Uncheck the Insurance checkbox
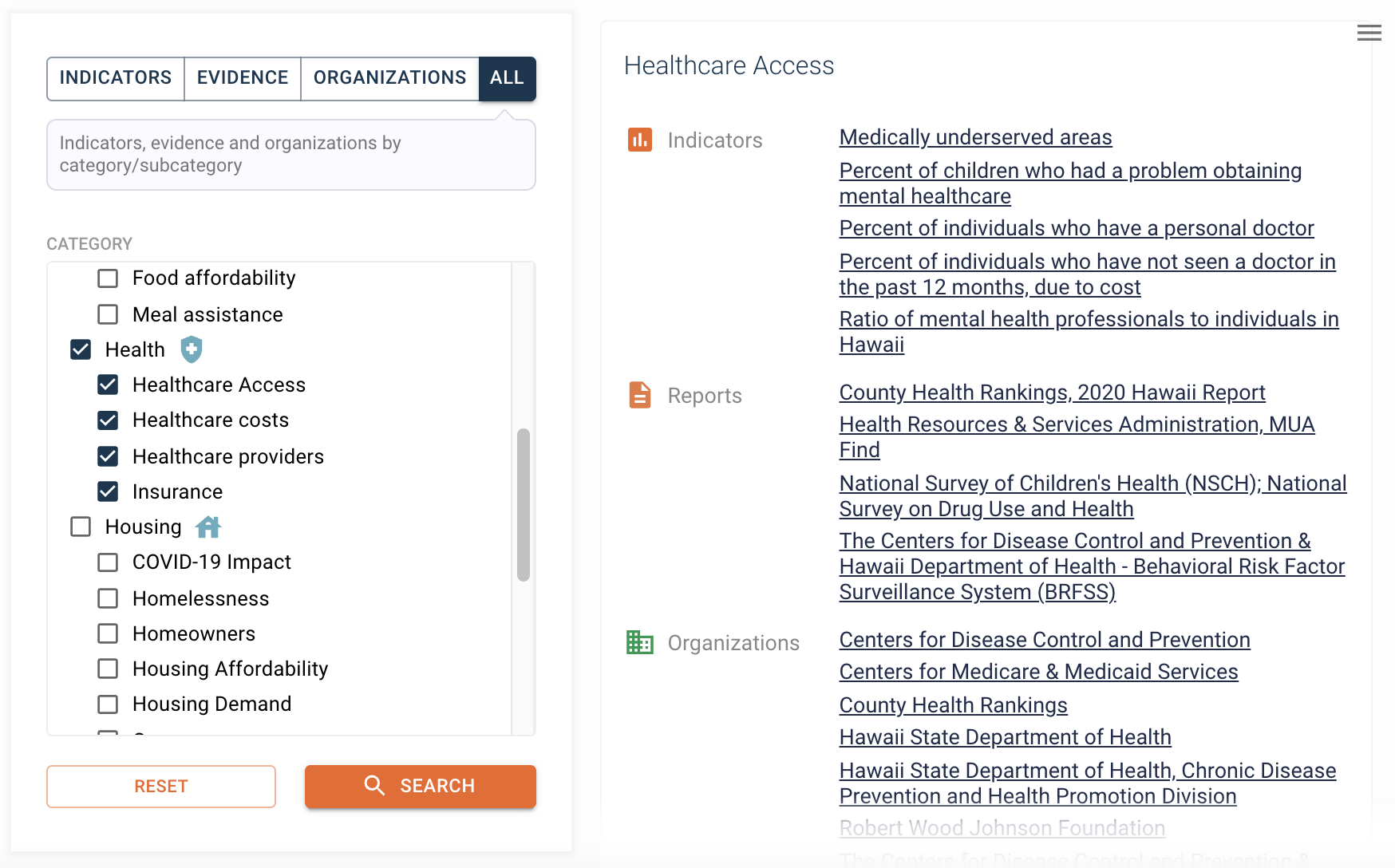This screenshot has height=868, width=1395. 108,491
